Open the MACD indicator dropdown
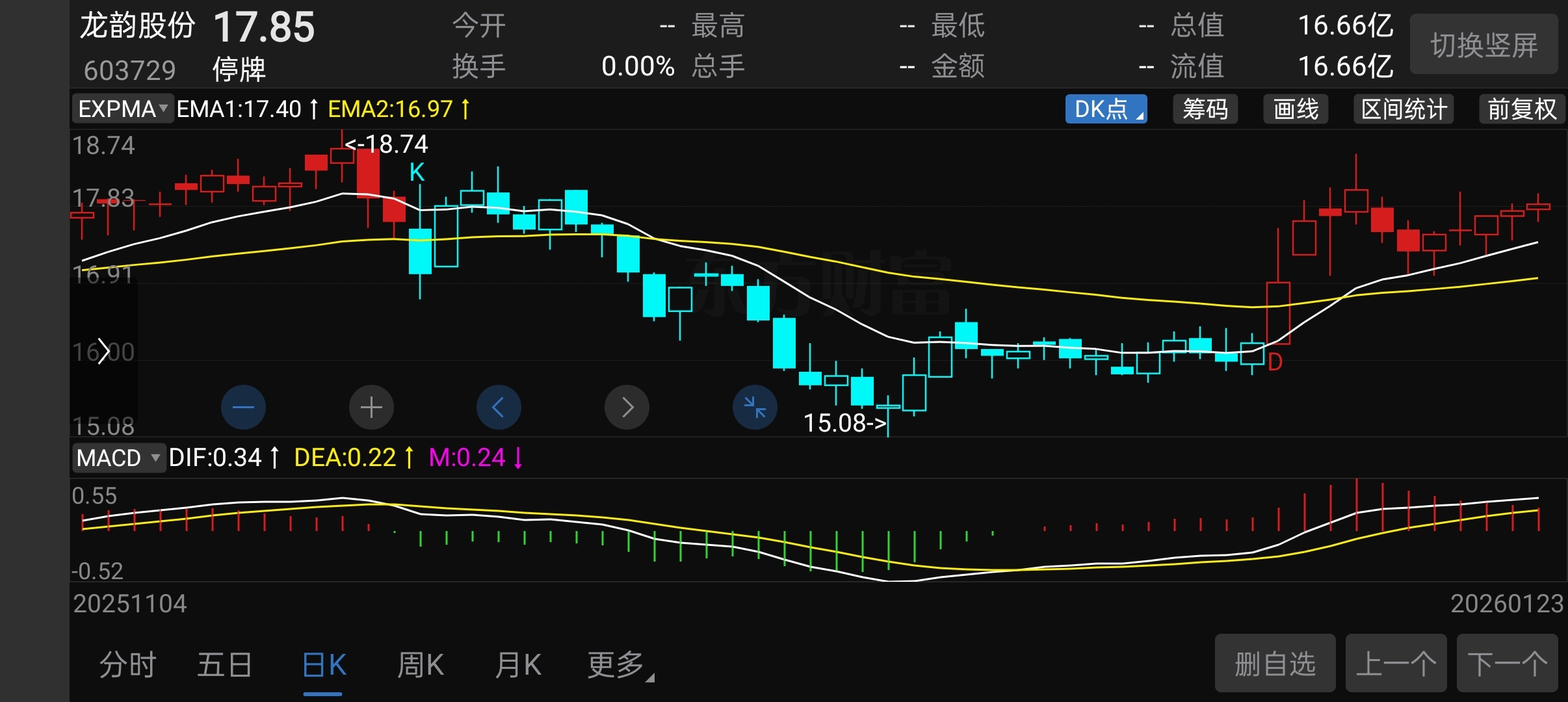 (118, 458)
